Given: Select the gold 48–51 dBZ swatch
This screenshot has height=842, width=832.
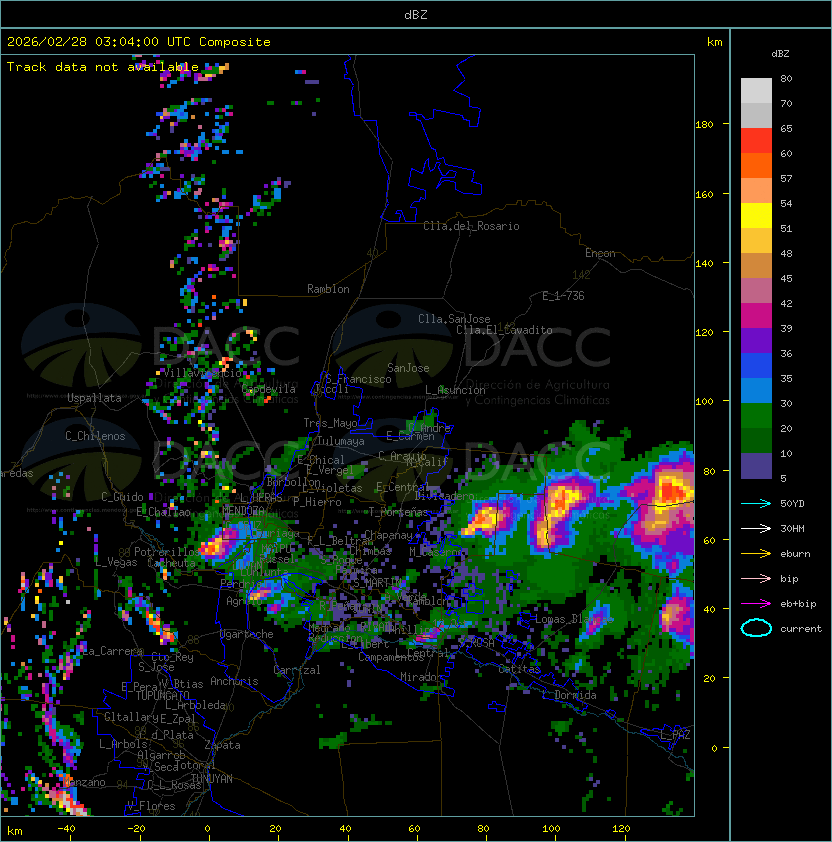Looking at the screenshot, I should click(756, 241).
